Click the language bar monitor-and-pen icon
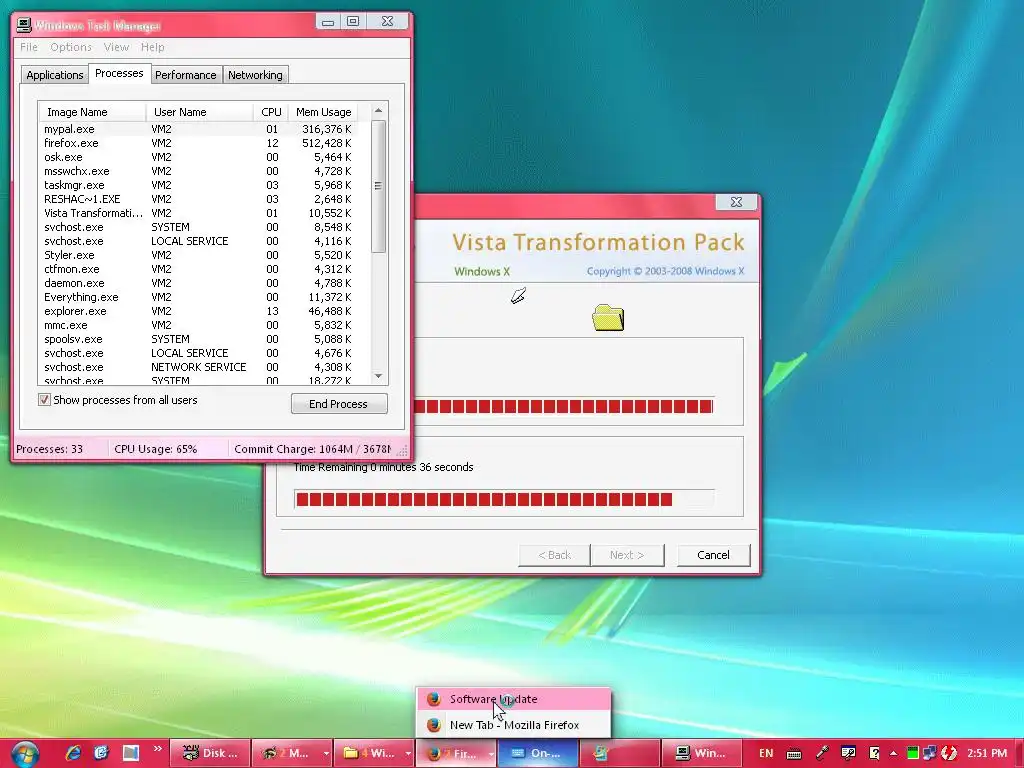Viewport: 1024px width, 768px height. [x=848, y=753]
